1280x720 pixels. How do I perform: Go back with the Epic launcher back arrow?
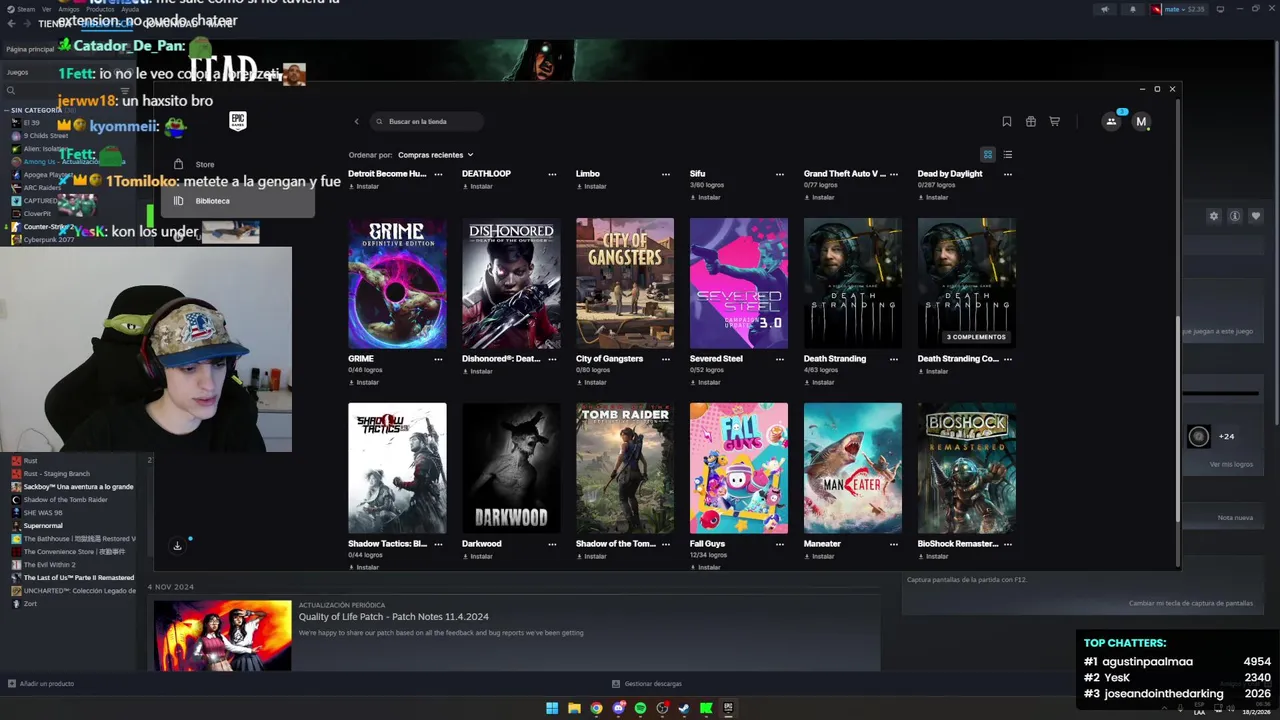click(x=356, y=122)
